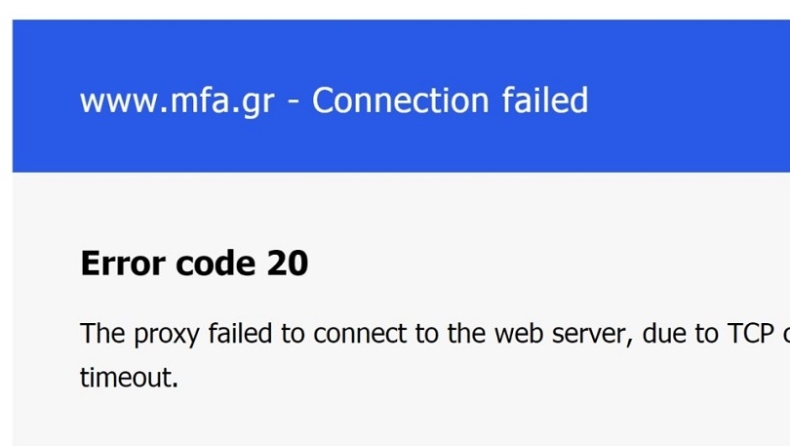Click the "Connection failed" title text

point(450,101)
